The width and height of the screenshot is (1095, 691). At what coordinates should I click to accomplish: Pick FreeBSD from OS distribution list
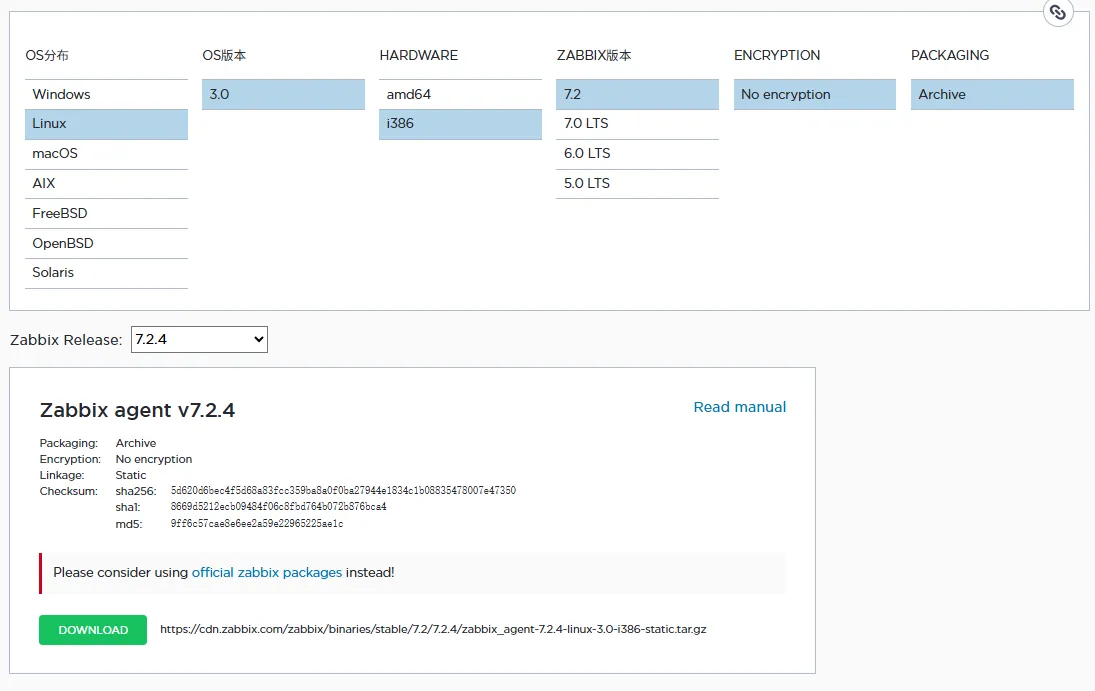[106, 213]
